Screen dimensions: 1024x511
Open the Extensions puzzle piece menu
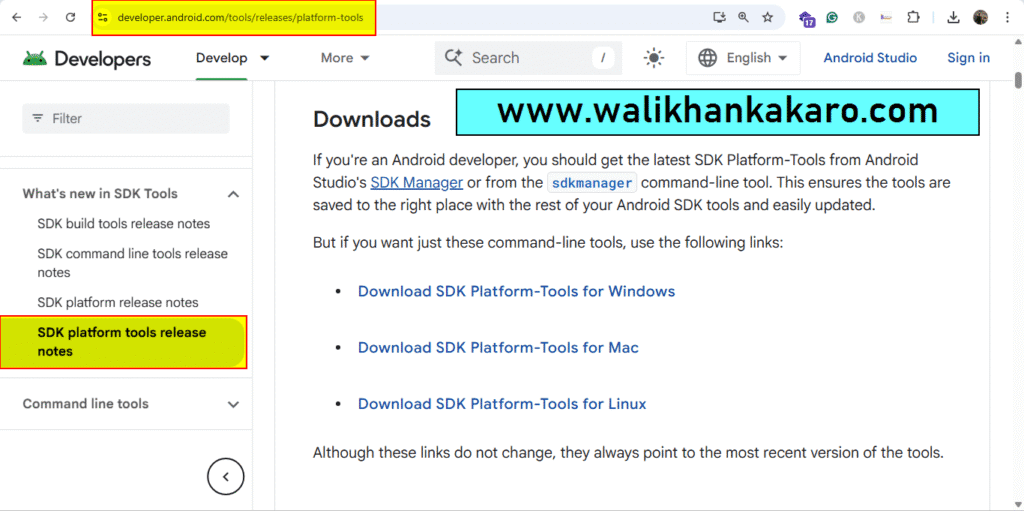coord(914,18)
